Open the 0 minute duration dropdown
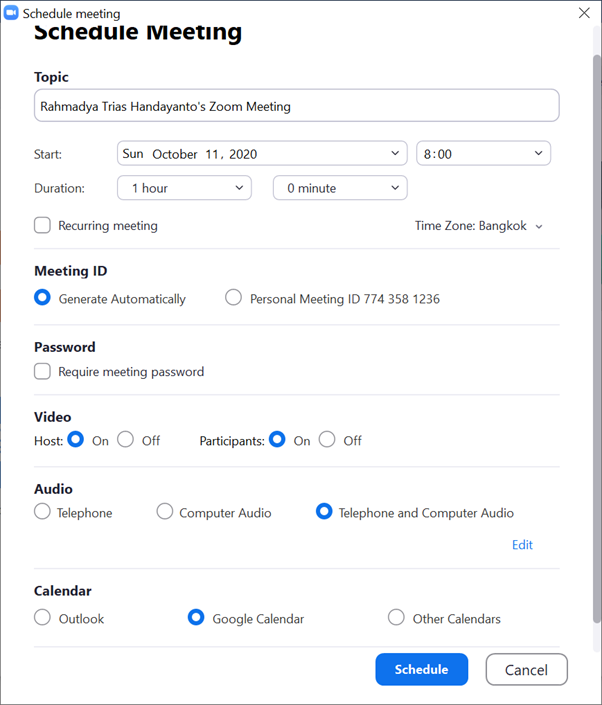Viewport: 602px width, 705px height. 340,188
